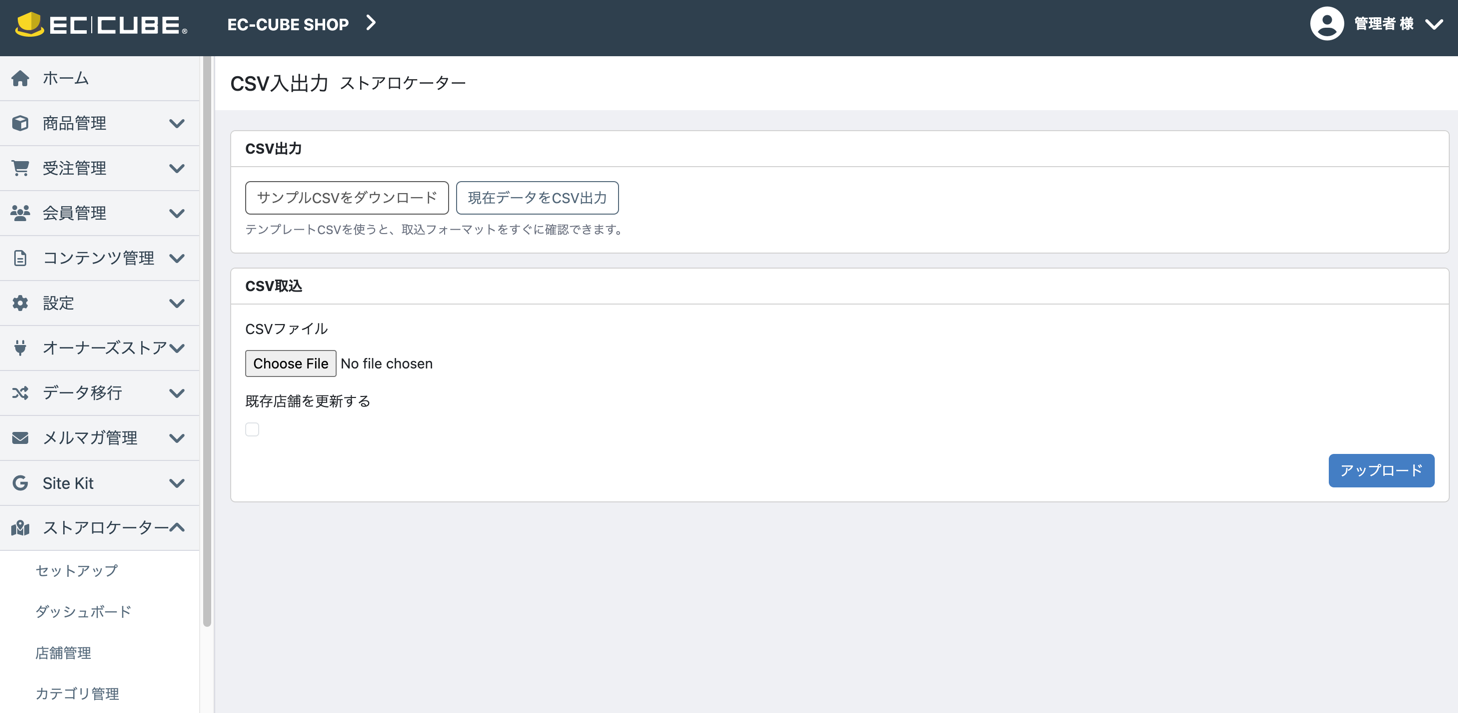Image resolution: width=1458 pixels, height=713 pixels.
Task: Expand the データ移行 menu chevron
Action: click(177, 394)
